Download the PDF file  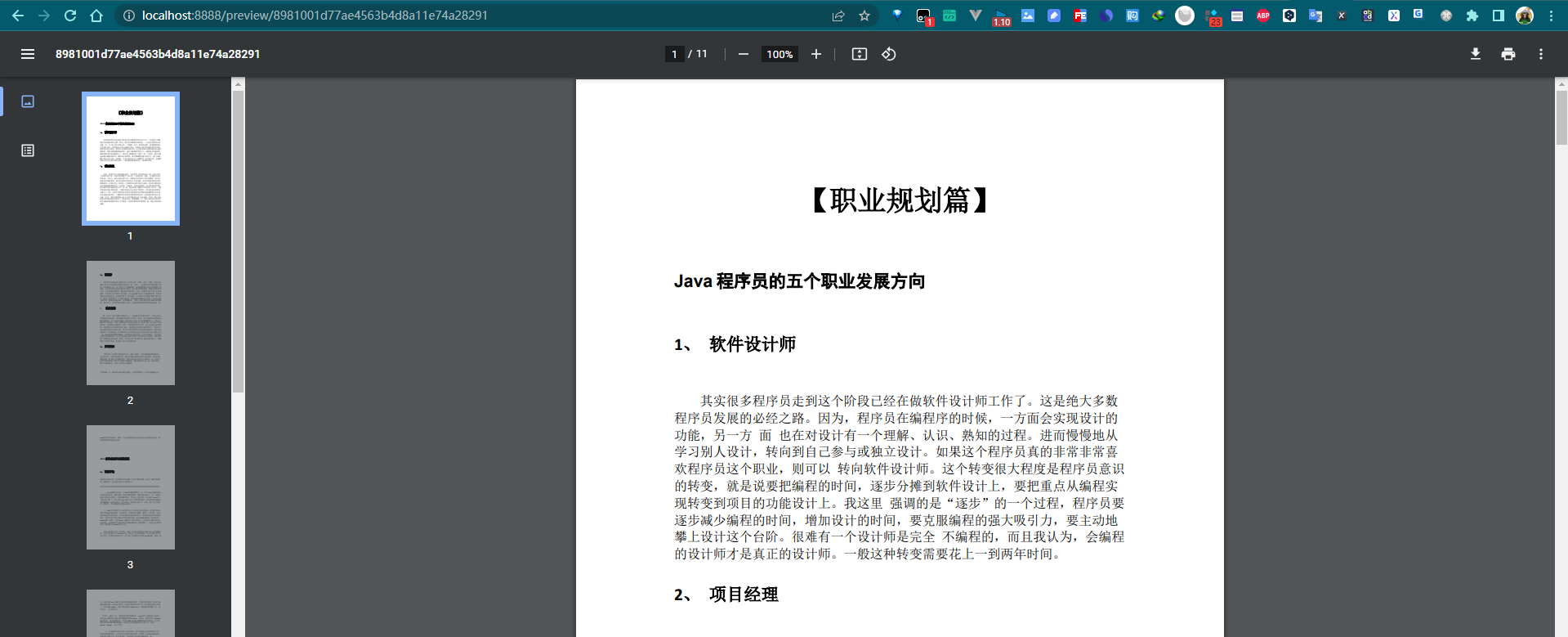coord(1476,54)
